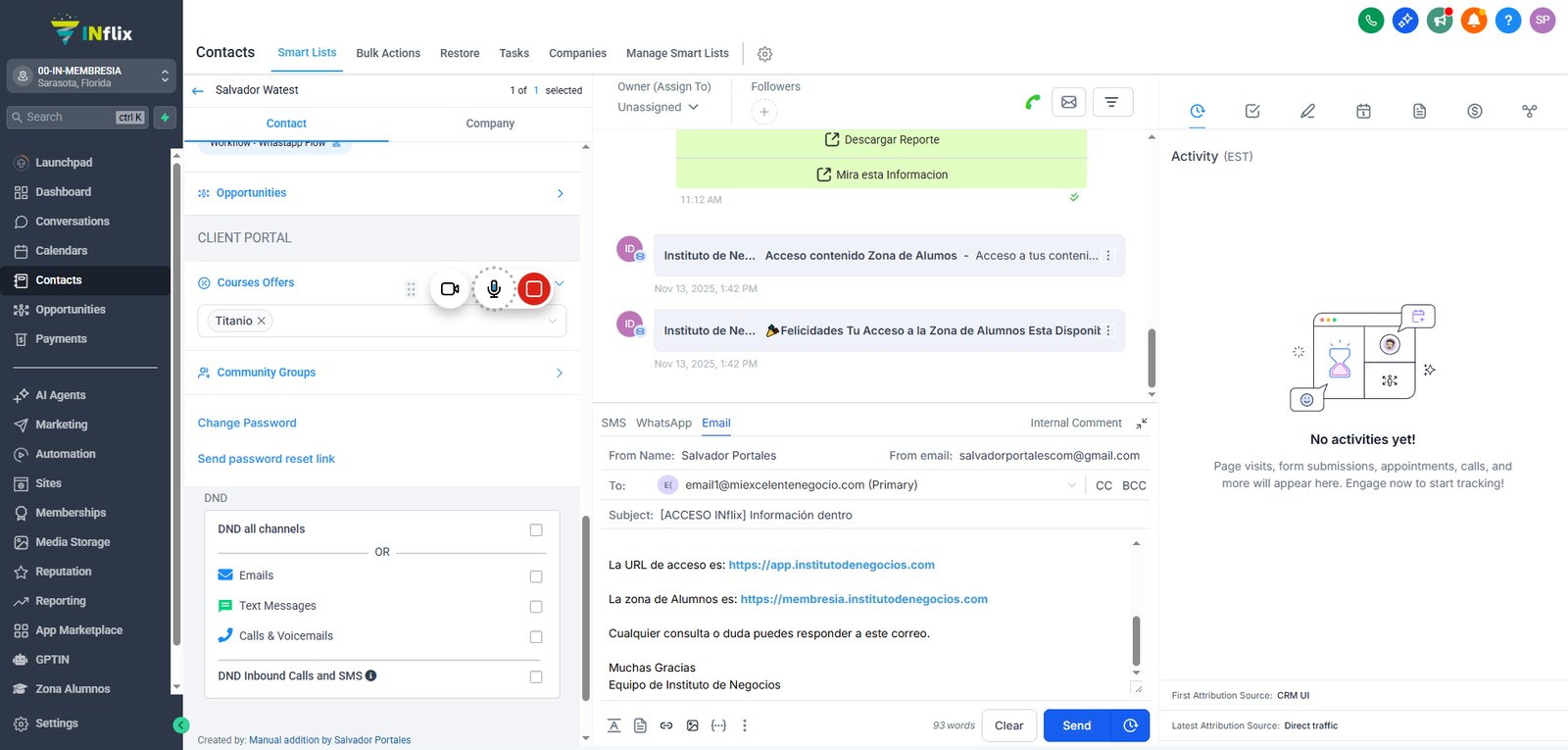Switch to the WhatsApp message tab
1568x750 pixels.
(663, 423)
